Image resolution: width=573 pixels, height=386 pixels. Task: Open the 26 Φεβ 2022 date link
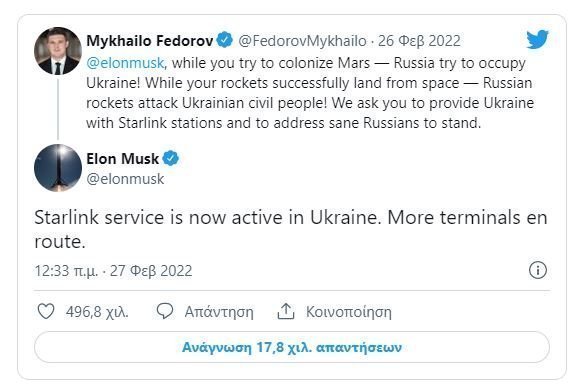[x=419, y=41]
